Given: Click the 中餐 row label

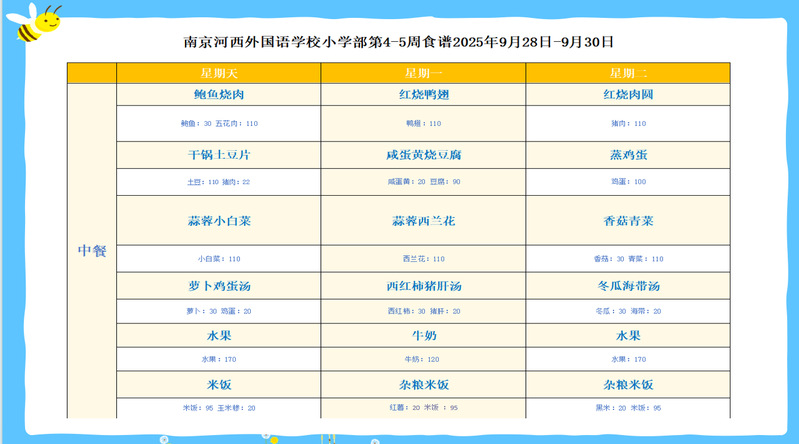Looking at the screenshot, I should click(92, 251).
